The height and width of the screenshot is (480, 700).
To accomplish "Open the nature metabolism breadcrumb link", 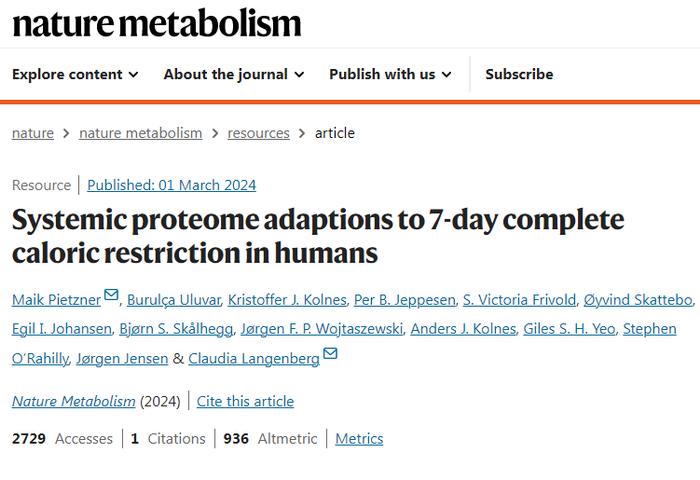I will 141,133.
